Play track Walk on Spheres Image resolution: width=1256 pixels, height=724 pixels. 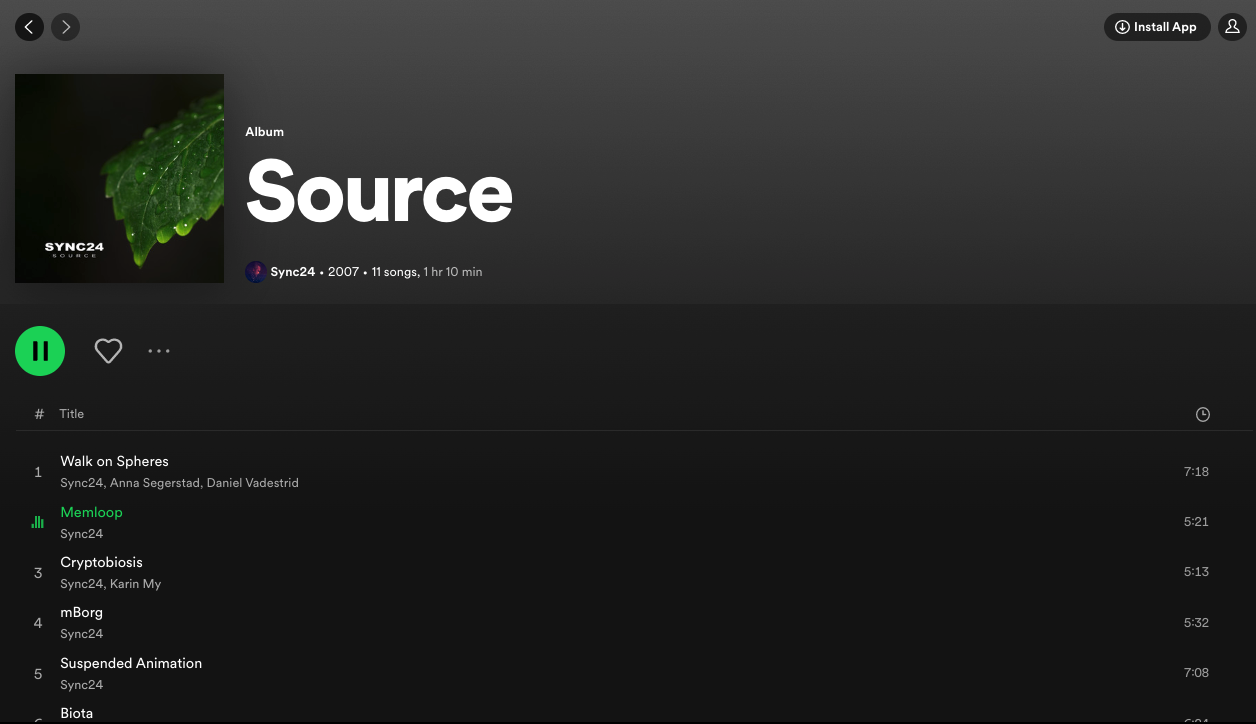point(114,461)
